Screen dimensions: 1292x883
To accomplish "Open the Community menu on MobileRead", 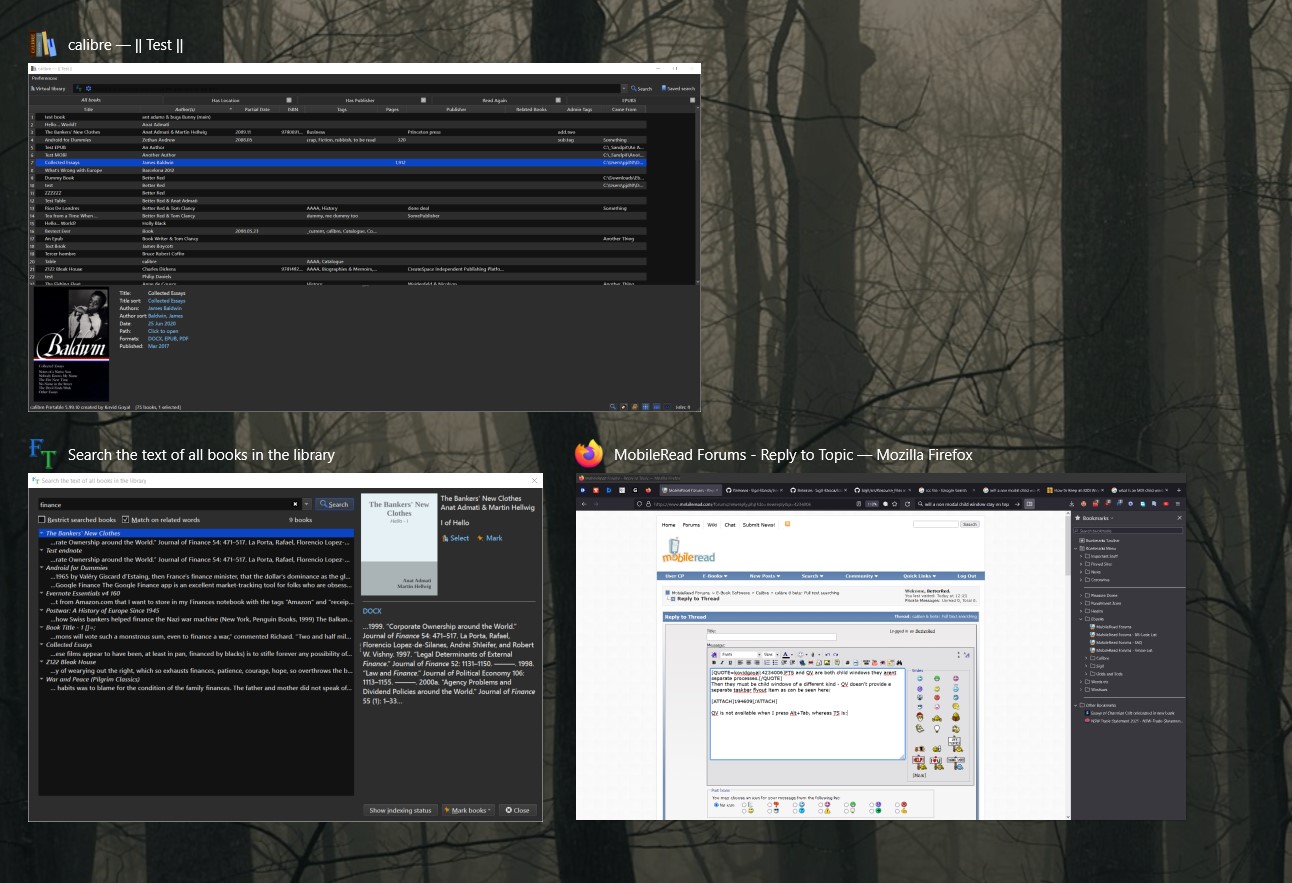I will pyautogui.click(x=861, y=576).
